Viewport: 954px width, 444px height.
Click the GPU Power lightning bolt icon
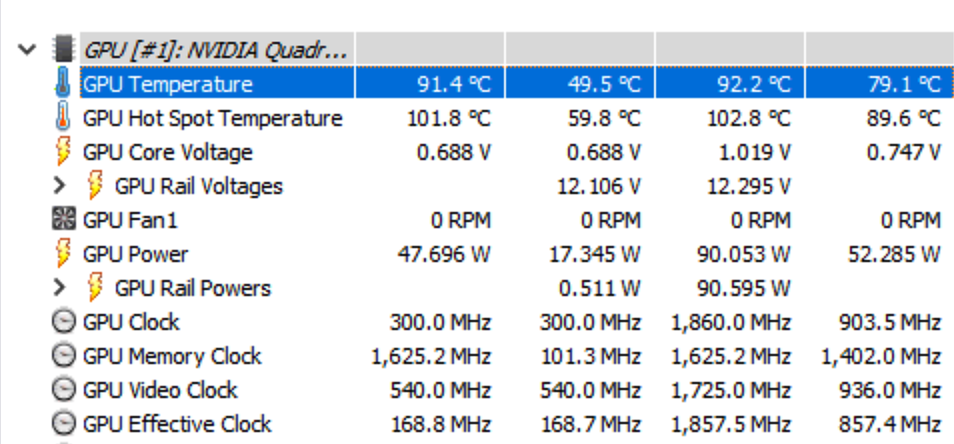[x=64, y=254]
